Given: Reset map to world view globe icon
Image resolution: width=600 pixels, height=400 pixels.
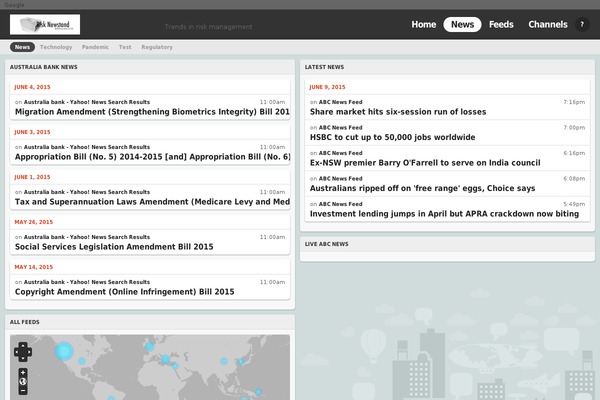Looking at the screenshot, I should point(23,382).
